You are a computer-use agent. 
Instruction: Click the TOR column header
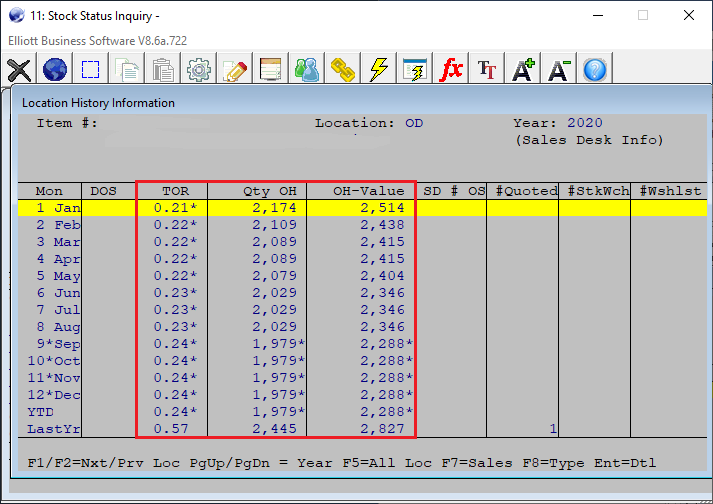coord(176,191)
